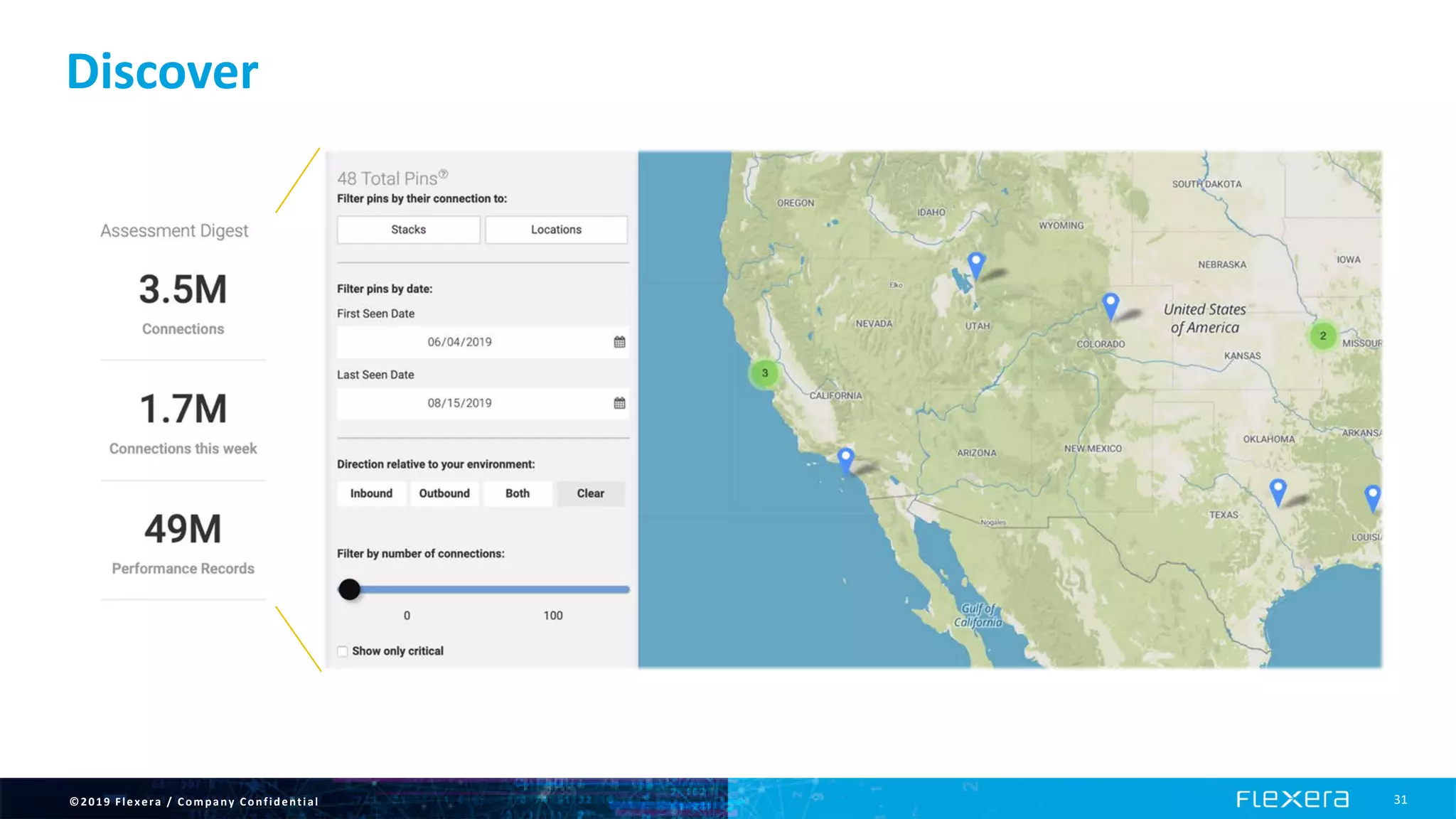Screen dimensions: 1456x819
Task: Click the map pin near Utah
Action: [x=976, y=264]
